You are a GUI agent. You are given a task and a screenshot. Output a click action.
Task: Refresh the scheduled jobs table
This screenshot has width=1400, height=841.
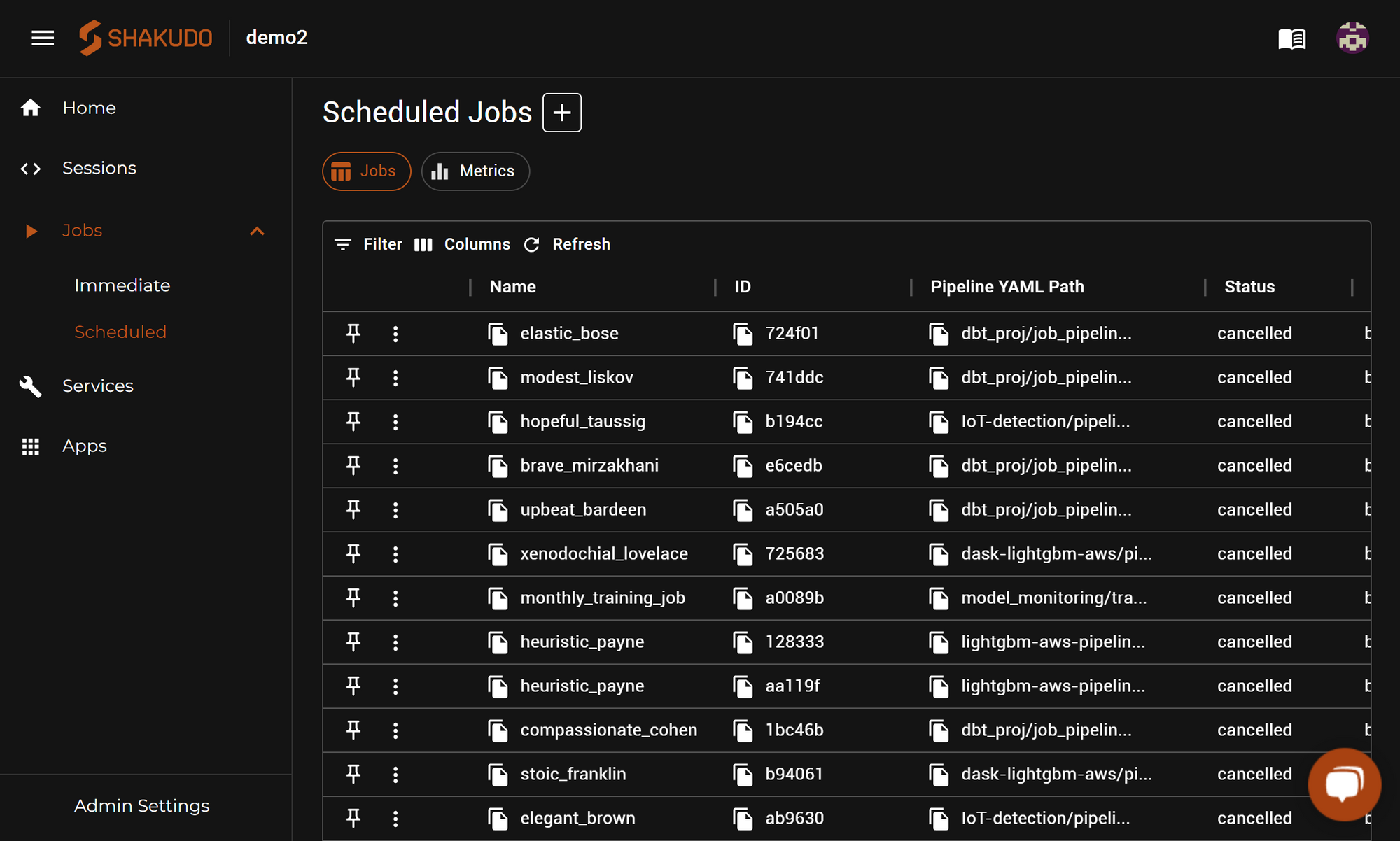568,244
